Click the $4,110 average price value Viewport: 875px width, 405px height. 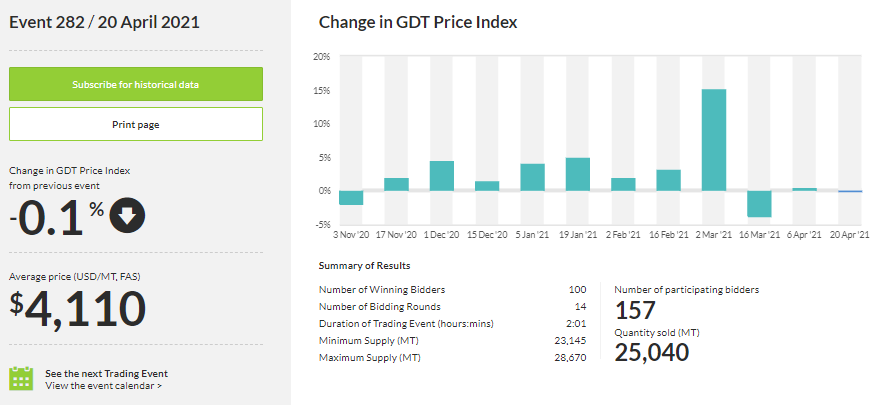[78, 309]
